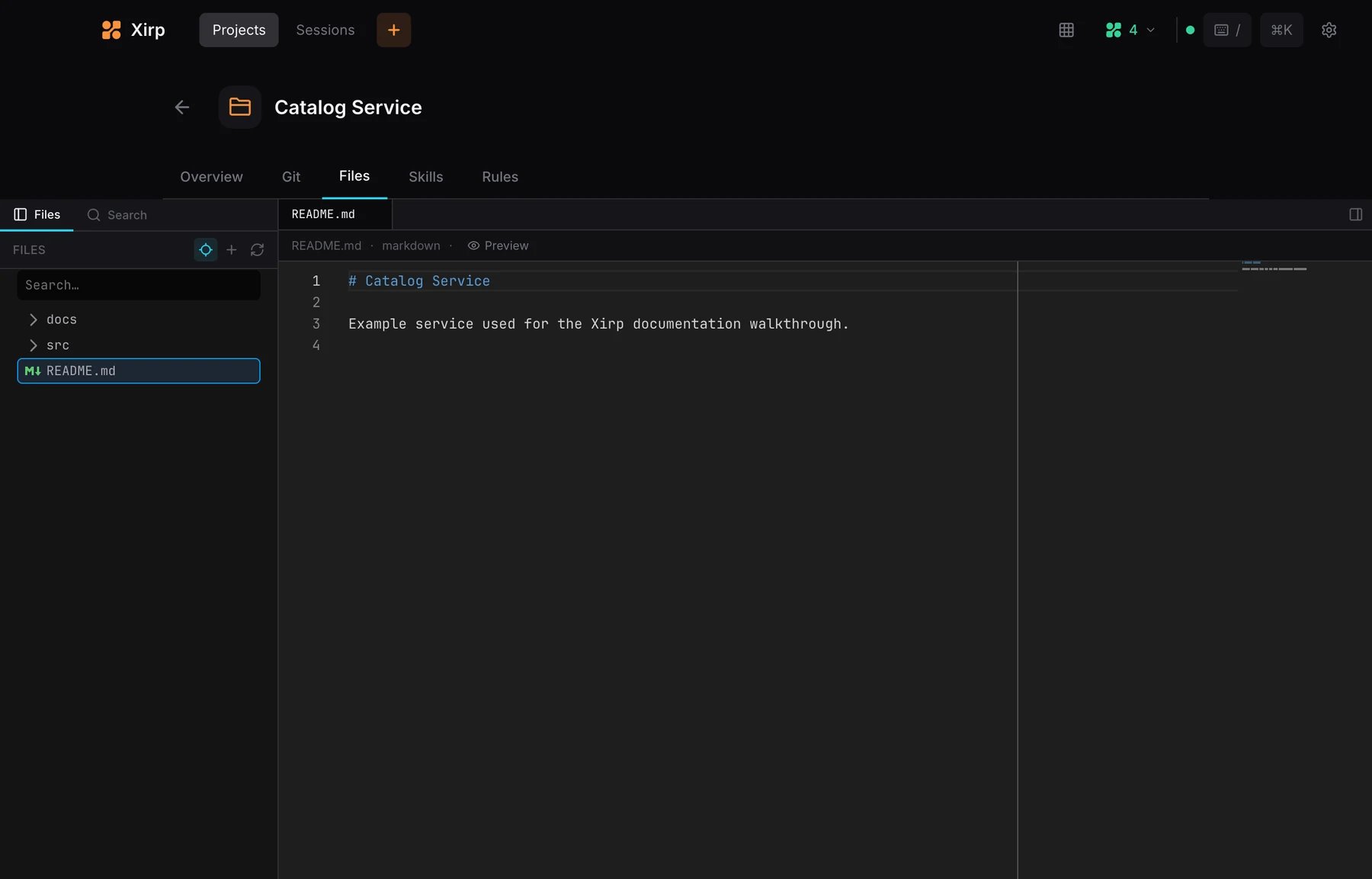Toggle the right side panel icon

click(x=1355, y=215)
